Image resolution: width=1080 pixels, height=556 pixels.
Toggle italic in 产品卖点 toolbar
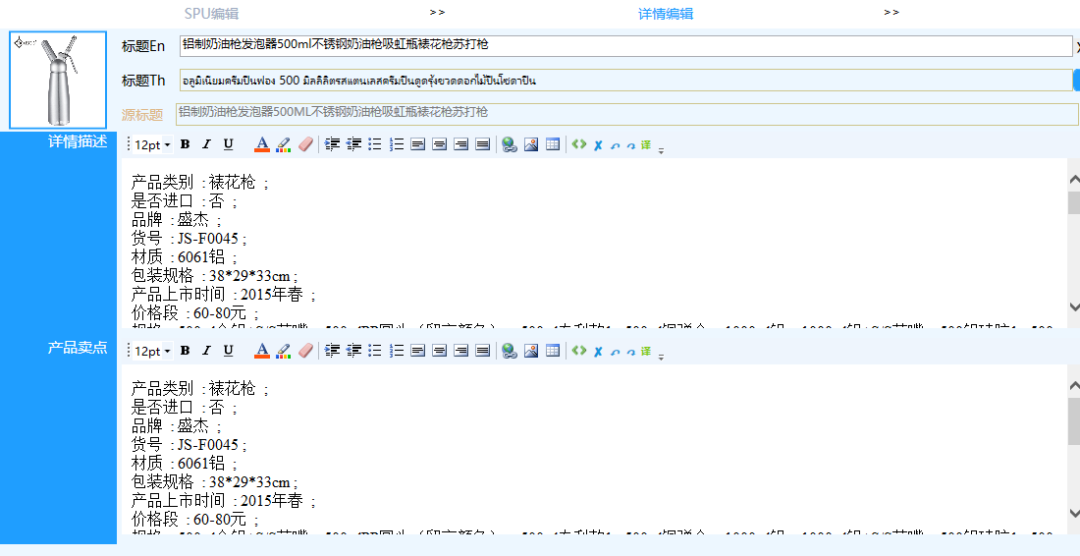pos(206,351)
